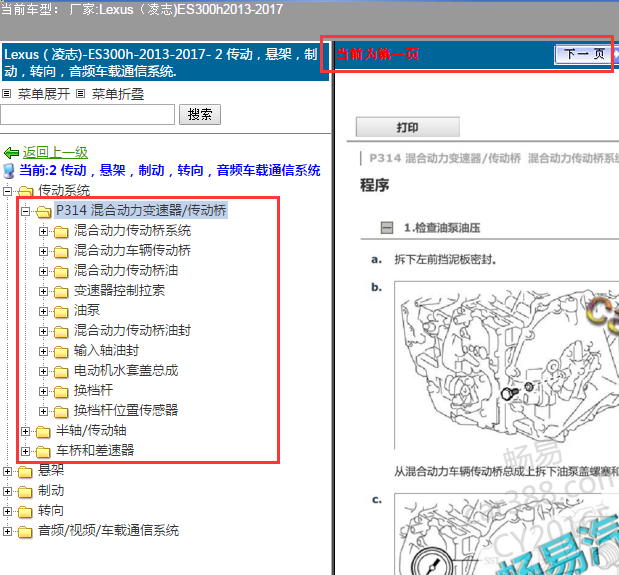Image resolution: width=619 pixels, height=575 pixels.
Task: Expand the 半轴/传动轴 node
Action: (x=25, y=432)
